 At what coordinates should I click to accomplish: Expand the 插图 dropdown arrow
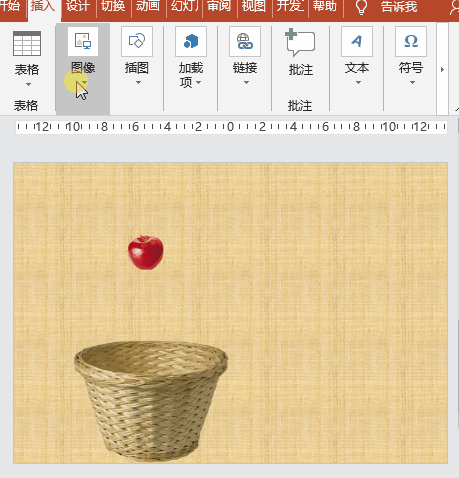(138, 82)
